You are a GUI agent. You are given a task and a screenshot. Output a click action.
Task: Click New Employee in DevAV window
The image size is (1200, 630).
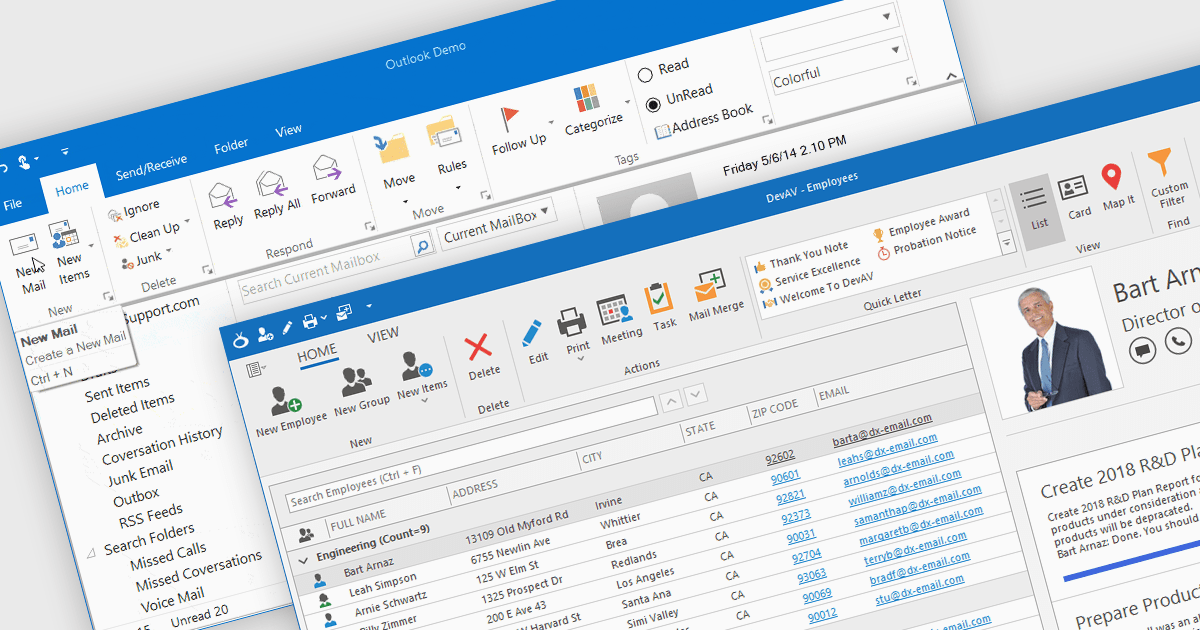(x=290, y=410)
